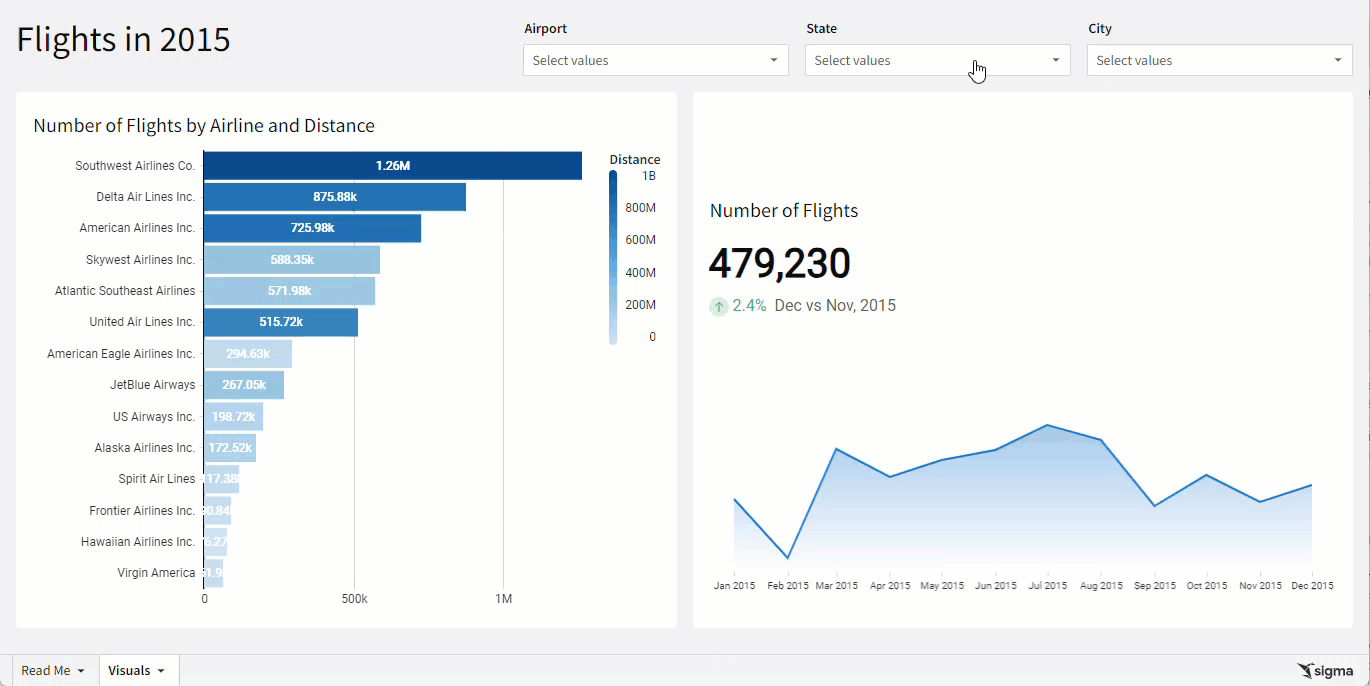Image resolution: width=1370 pixels, height=686 pixels.
Task: Select the Delta Air Lines bar
Action: pyautogui.click(x=334, y=197)
